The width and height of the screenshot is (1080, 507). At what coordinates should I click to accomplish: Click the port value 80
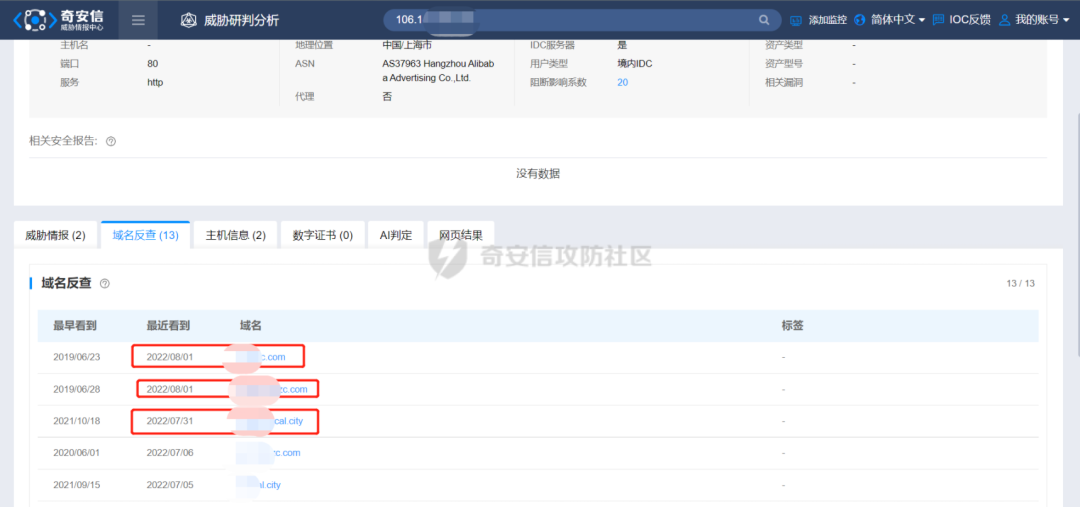[152, 63]
